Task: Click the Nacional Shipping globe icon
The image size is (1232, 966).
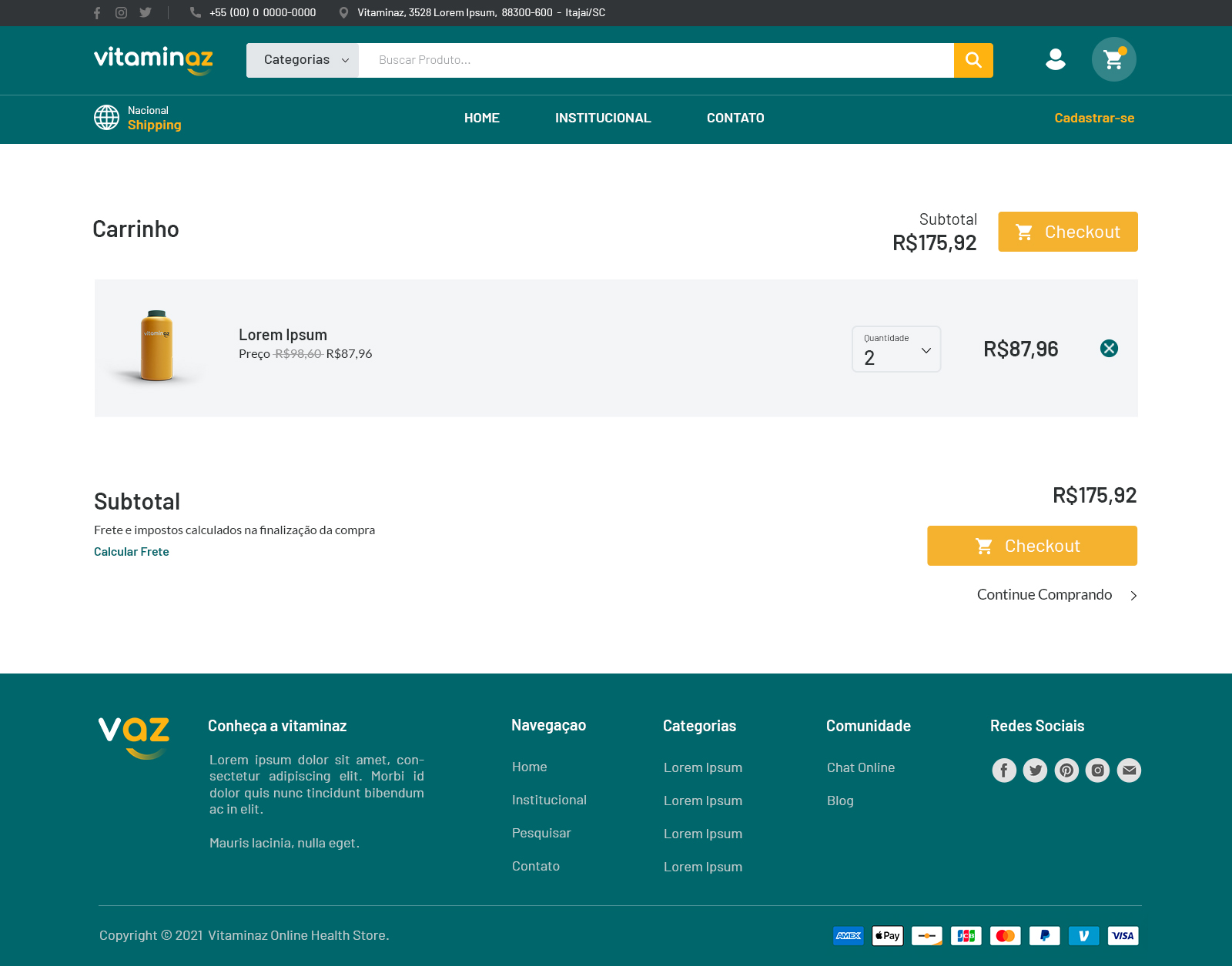Action: pos(106,118)
